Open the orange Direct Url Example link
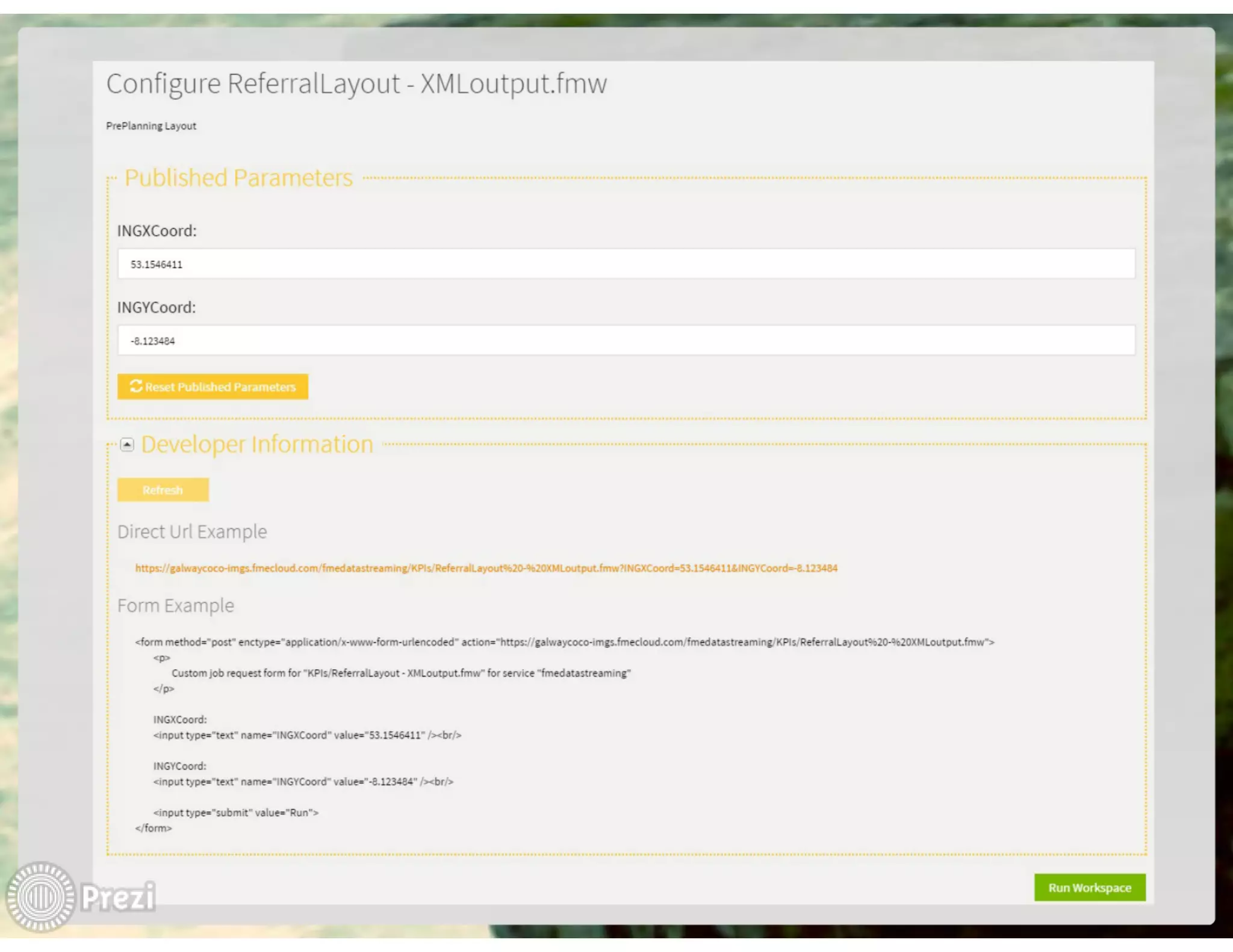The image size is (1233, 952). point(486,568)
